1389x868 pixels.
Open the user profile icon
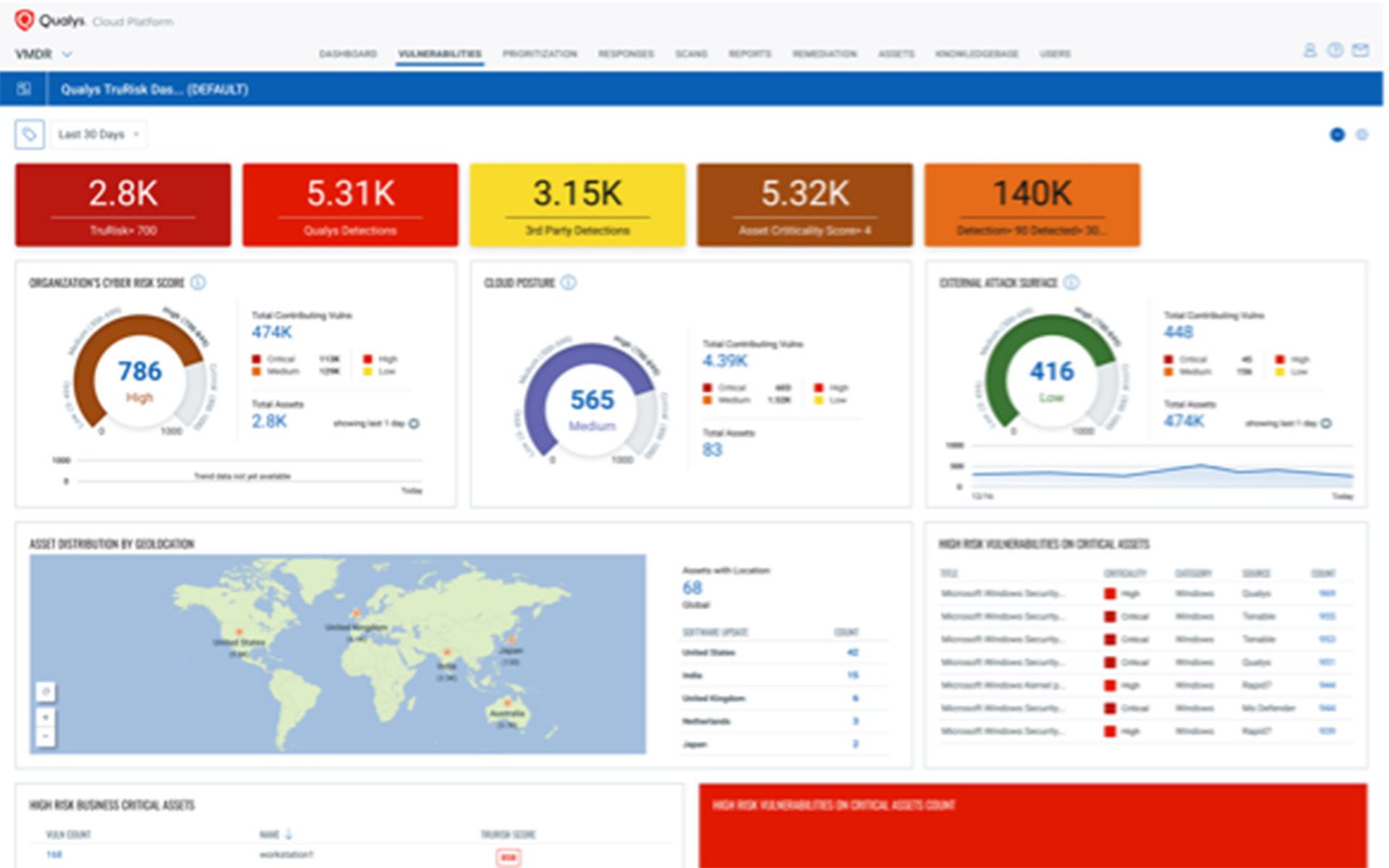[x=1309, y=51]
